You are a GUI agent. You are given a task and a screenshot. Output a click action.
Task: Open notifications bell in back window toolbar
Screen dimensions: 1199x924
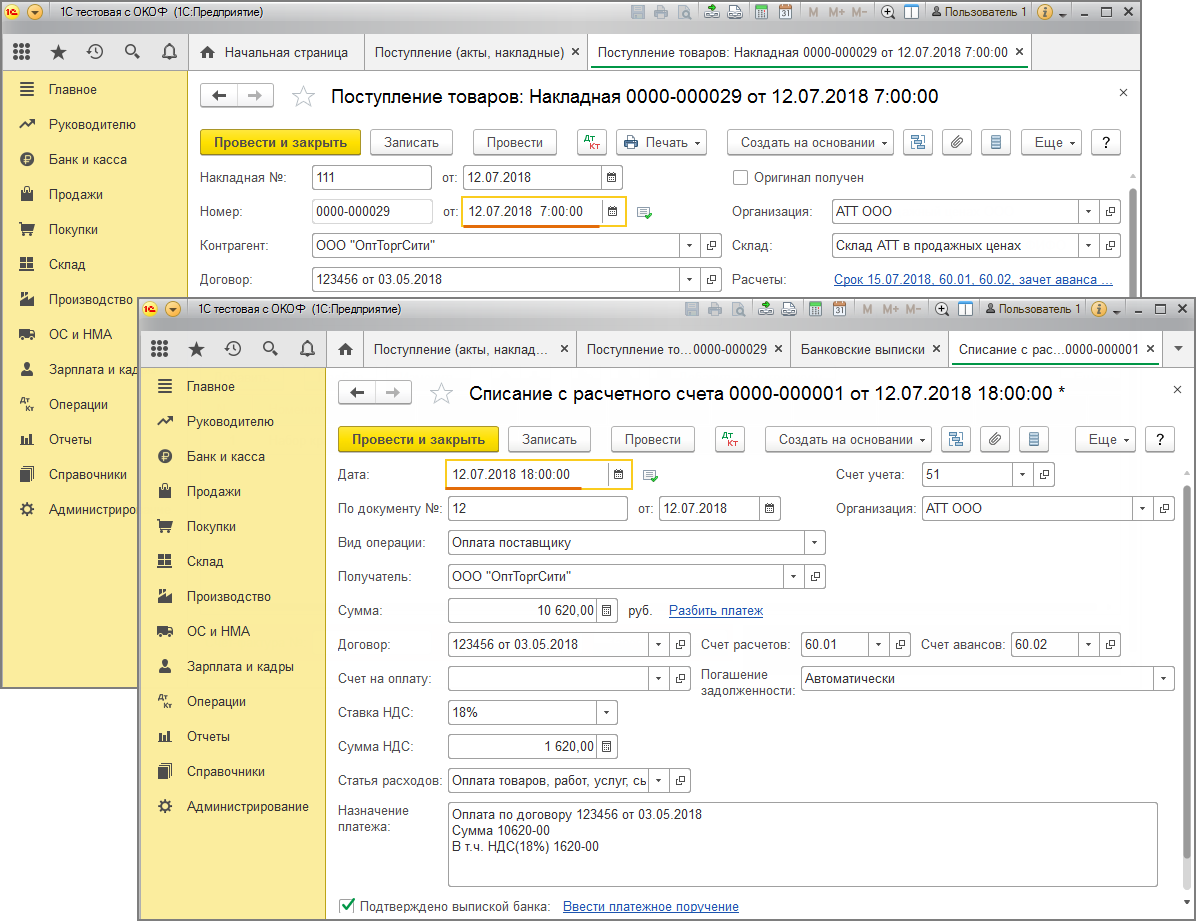pos(169,52)
